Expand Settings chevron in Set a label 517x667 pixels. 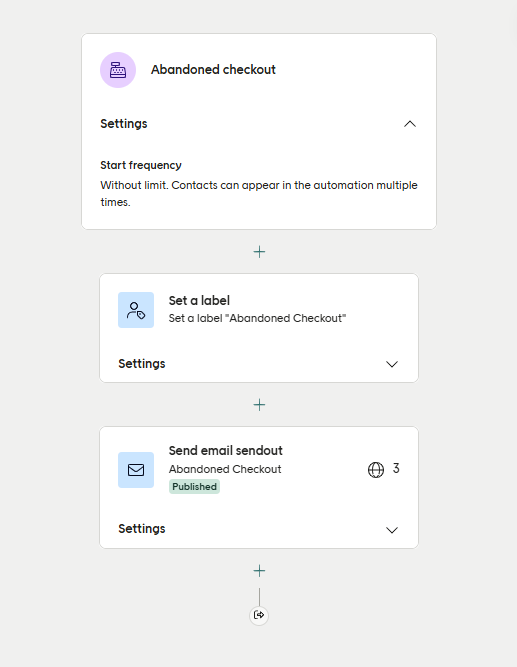pyautogui.click(x=391, y=364)
